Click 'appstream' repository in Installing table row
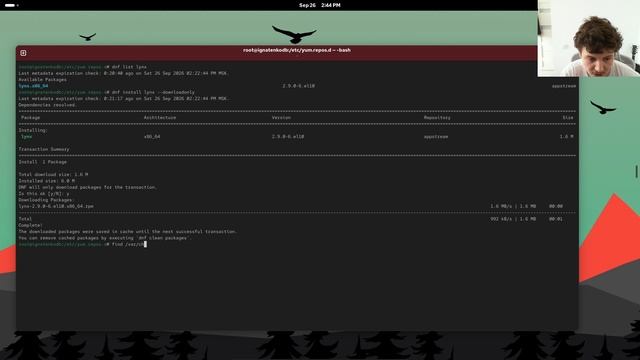The width and height of the screenshot is (640, 360). [x=436, y=137]
